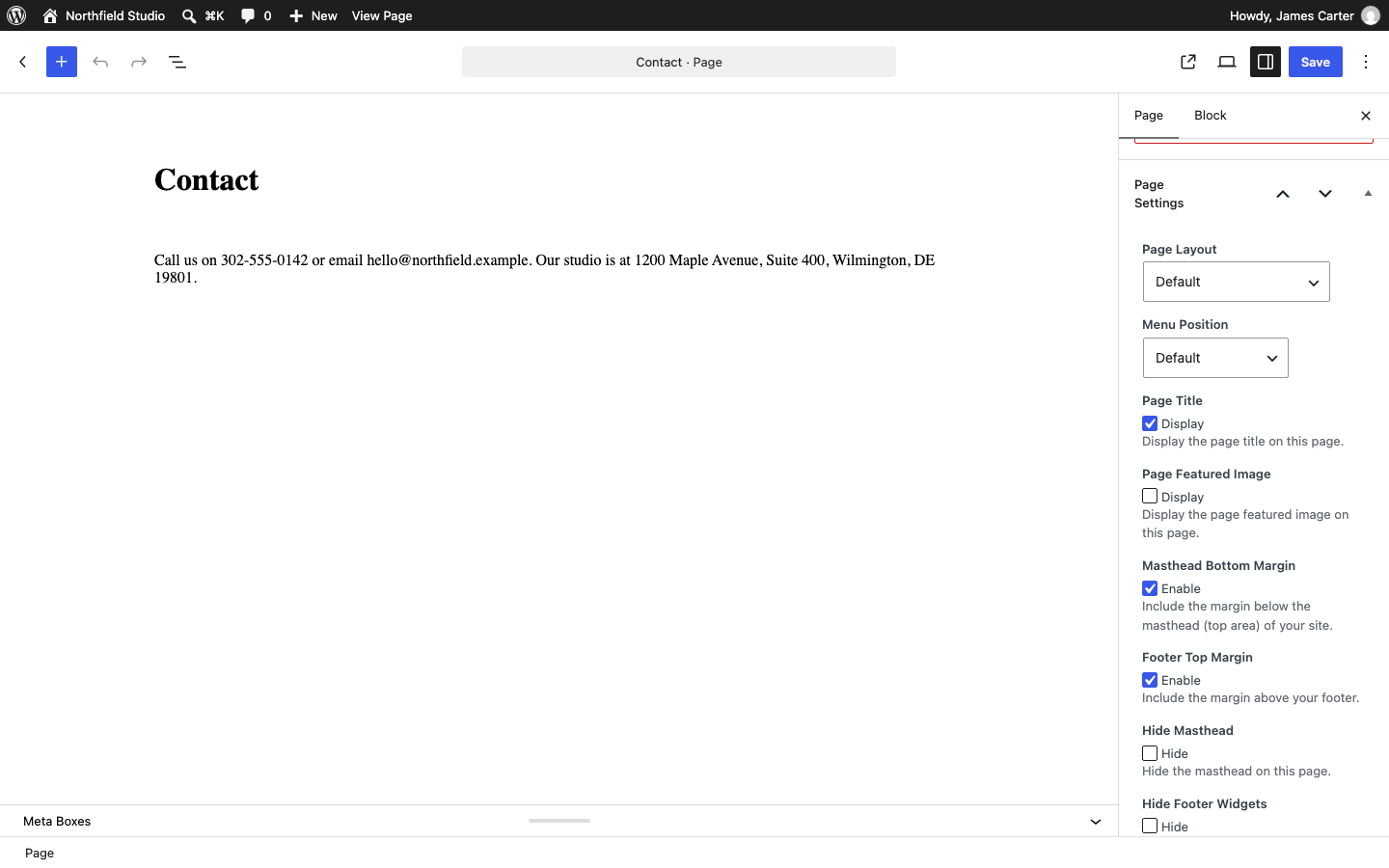Open the WordPress logo menu
The width and height of the screenshot is (1389, 868).
click(x=16, y=15)
